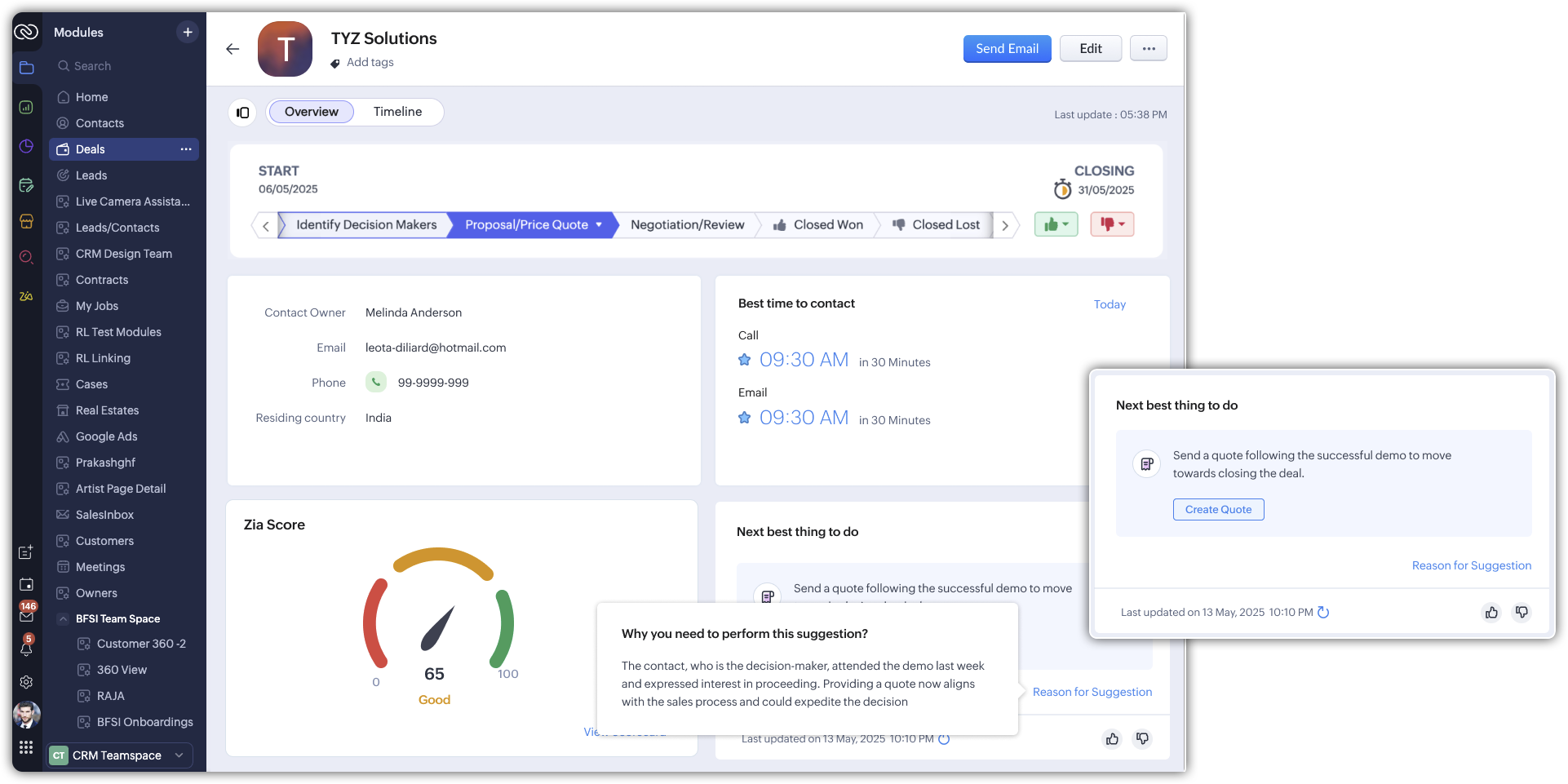Switch to the Timeline tab
The width and height of the screenshot is (1568, 784).
pyautogui.click(x=397, y=112)
